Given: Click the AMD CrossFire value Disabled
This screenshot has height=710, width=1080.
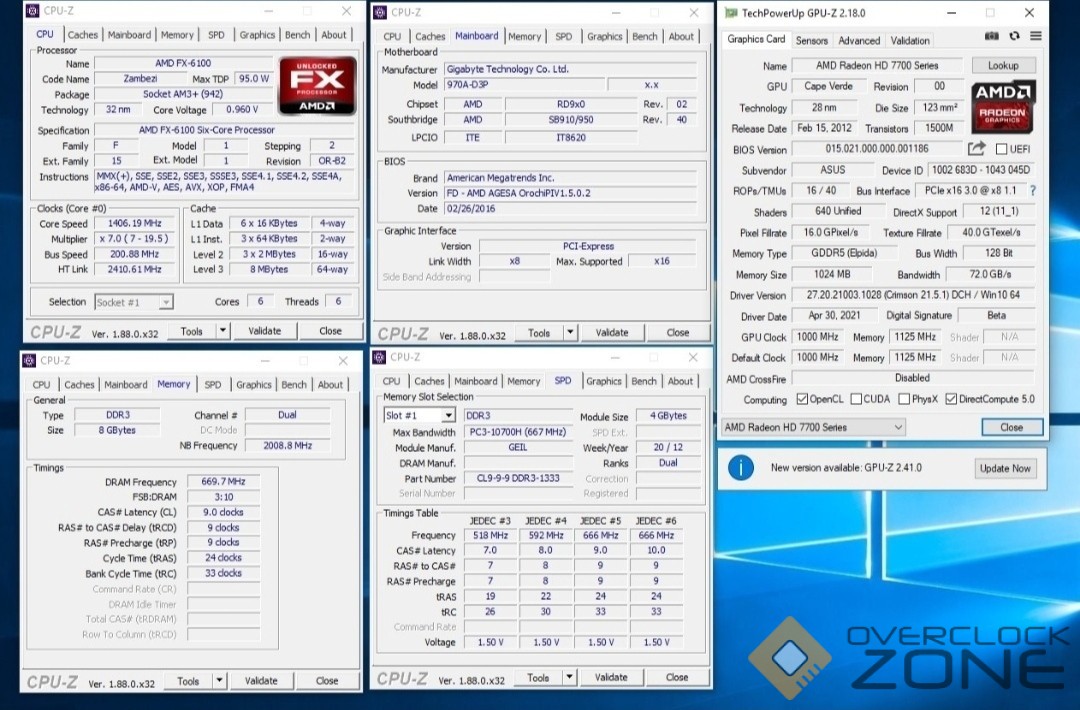Looking at the screenshot, I should pyautogui.click(x=913, y=377).
